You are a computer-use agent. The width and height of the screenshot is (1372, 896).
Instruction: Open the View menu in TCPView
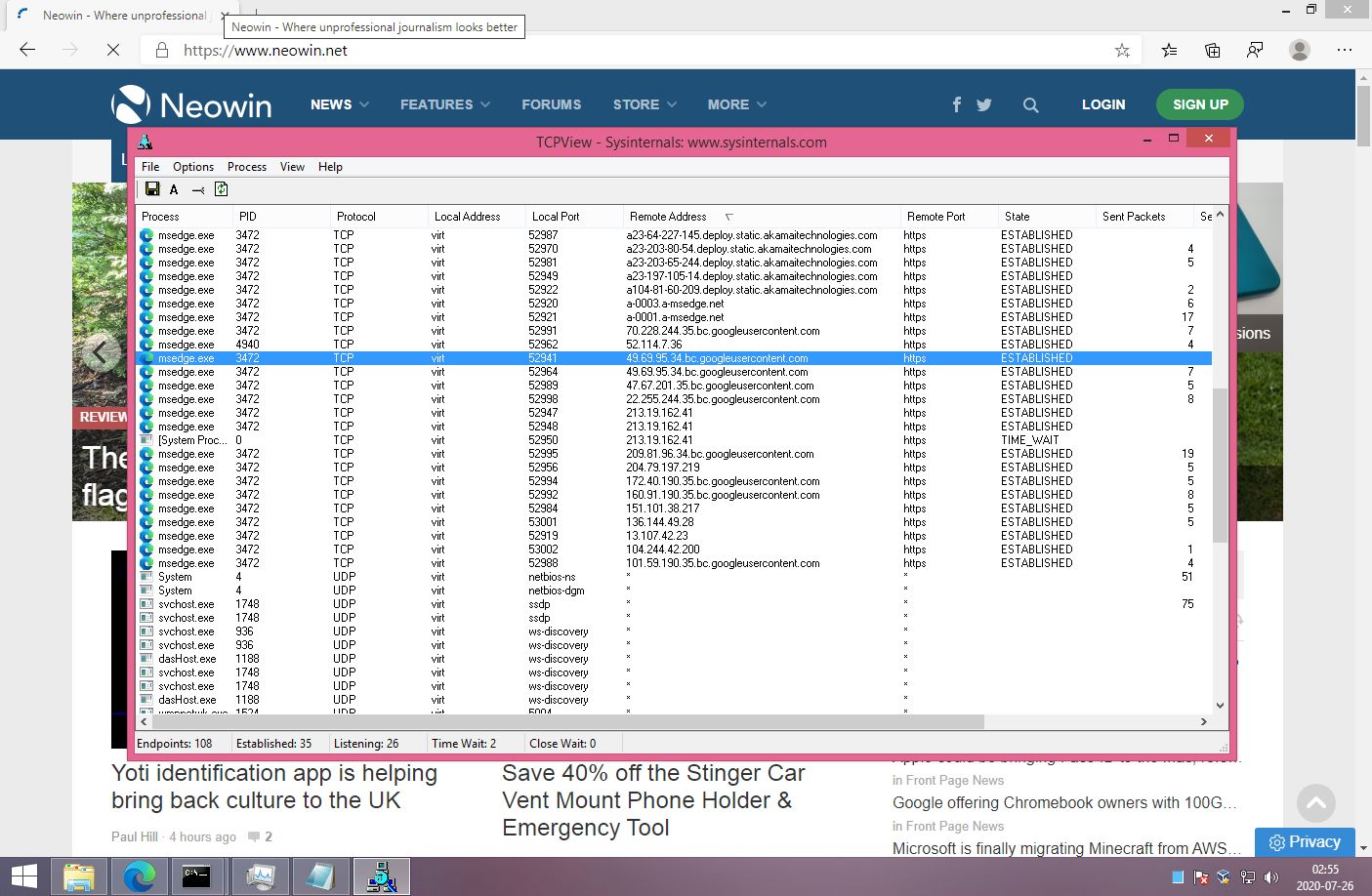292,167
